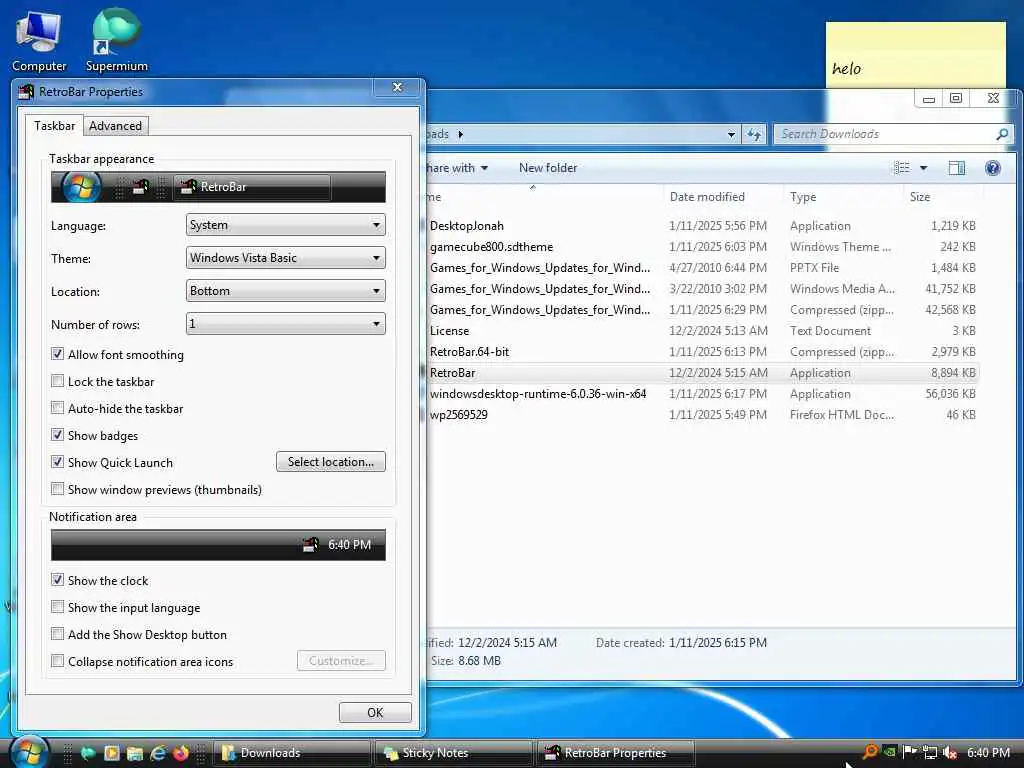Viewport: 1024px width, 768px height.
Task: Select the wp2569529 file
Action: tap(702, 415)
